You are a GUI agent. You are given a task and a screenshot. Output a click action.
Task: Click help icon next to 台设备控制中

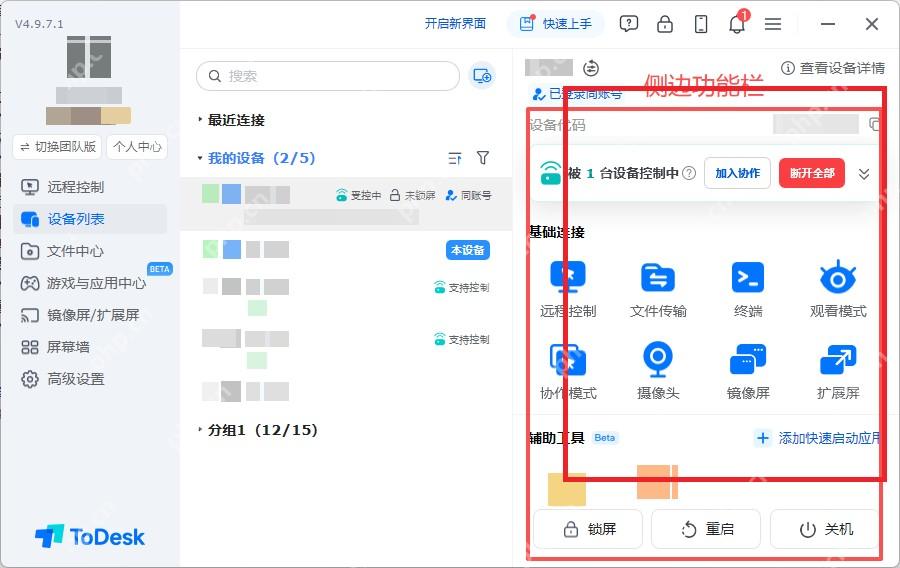pyautogui.click(x=689, y=173)
